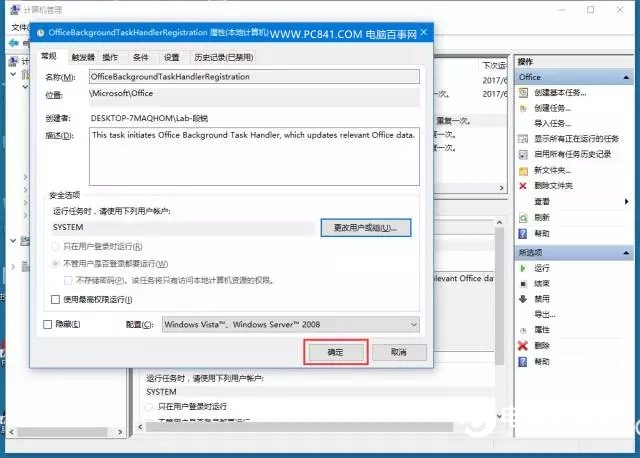Click the right arrow of the task list scrollbar
This screenshot has height=458, width=640.
point(502,188)
